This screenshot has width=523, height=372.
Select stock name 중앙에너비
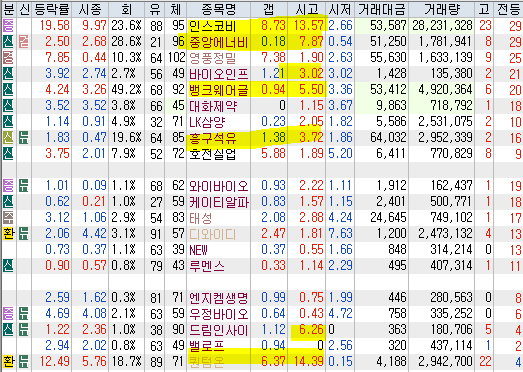coord(218,42)
